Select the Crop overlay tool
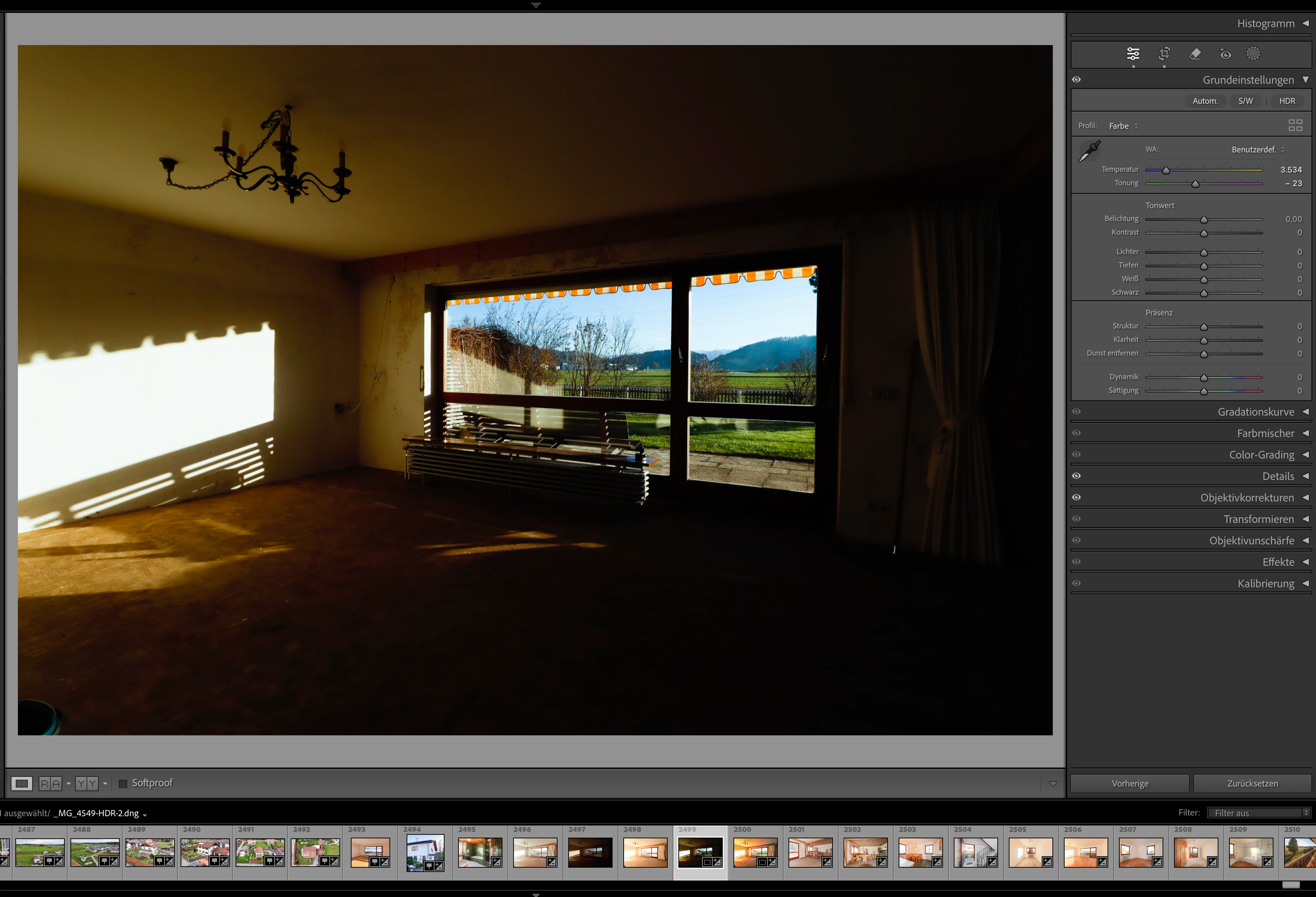The width and height of the screenshot is (1316, 897). 1164,54
